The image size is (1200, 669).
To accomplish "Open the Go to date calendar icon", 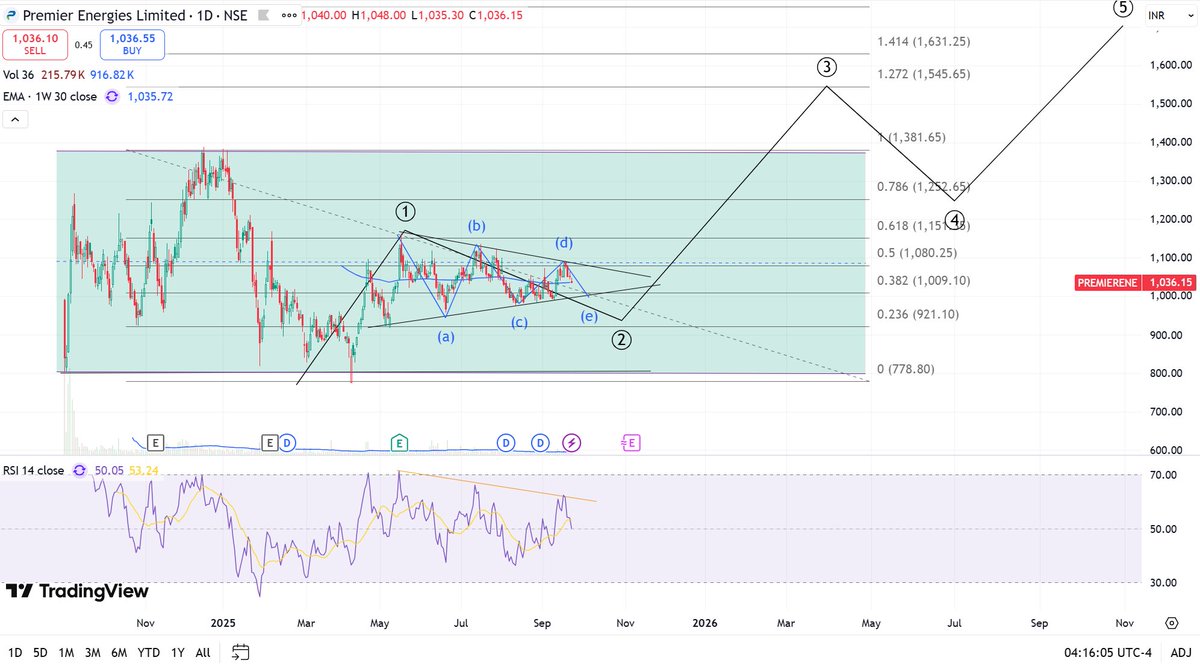I will pyautogui.click(x=240, y=652).
